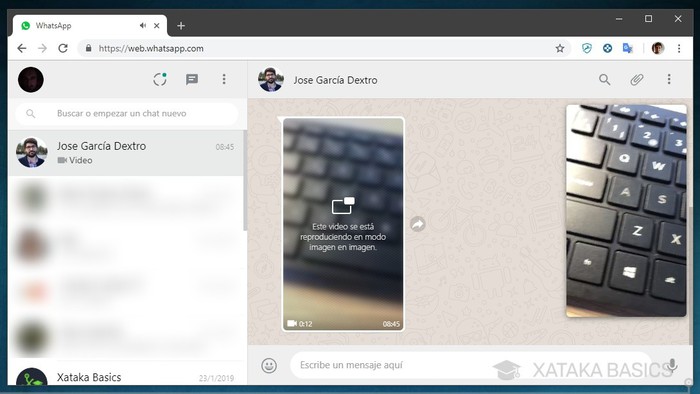
Task: Click the search or new chat field
Action: 127,113
